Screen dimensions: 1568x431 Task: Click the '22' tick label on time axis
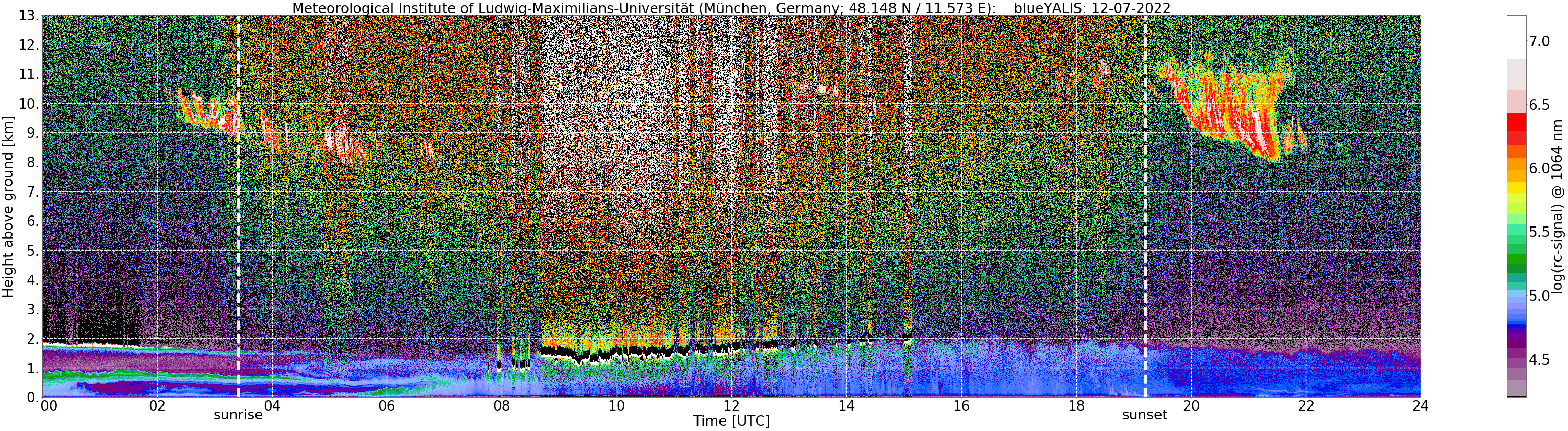pos(1306,406)
